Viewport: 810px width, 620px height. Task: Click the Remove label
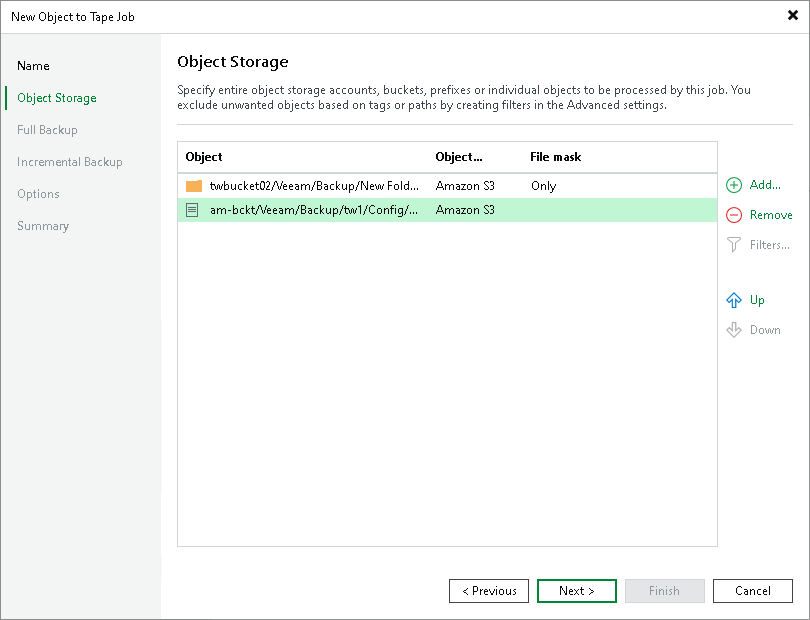pos(771,215)
